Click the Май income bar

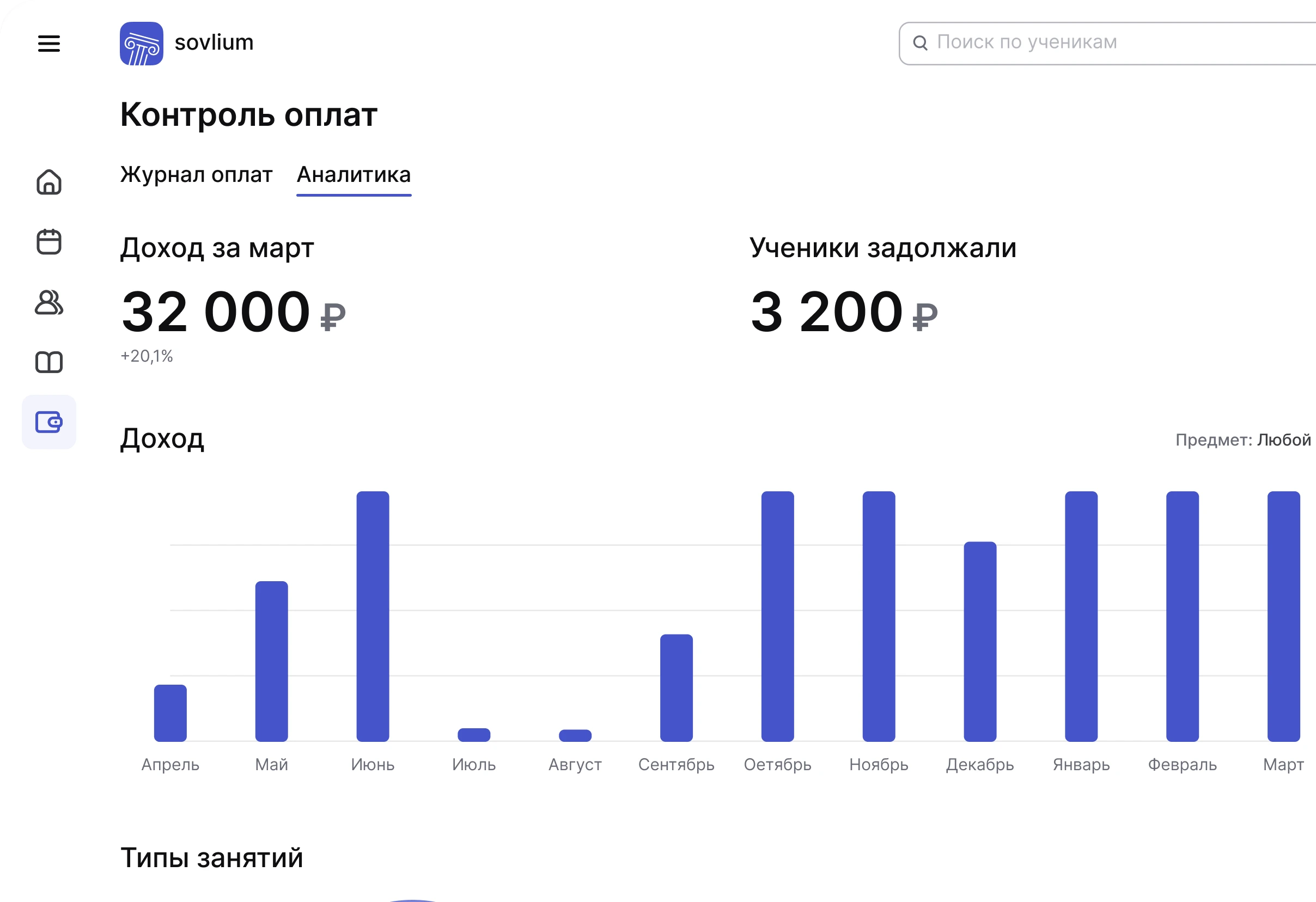click(x=271, y=661)
